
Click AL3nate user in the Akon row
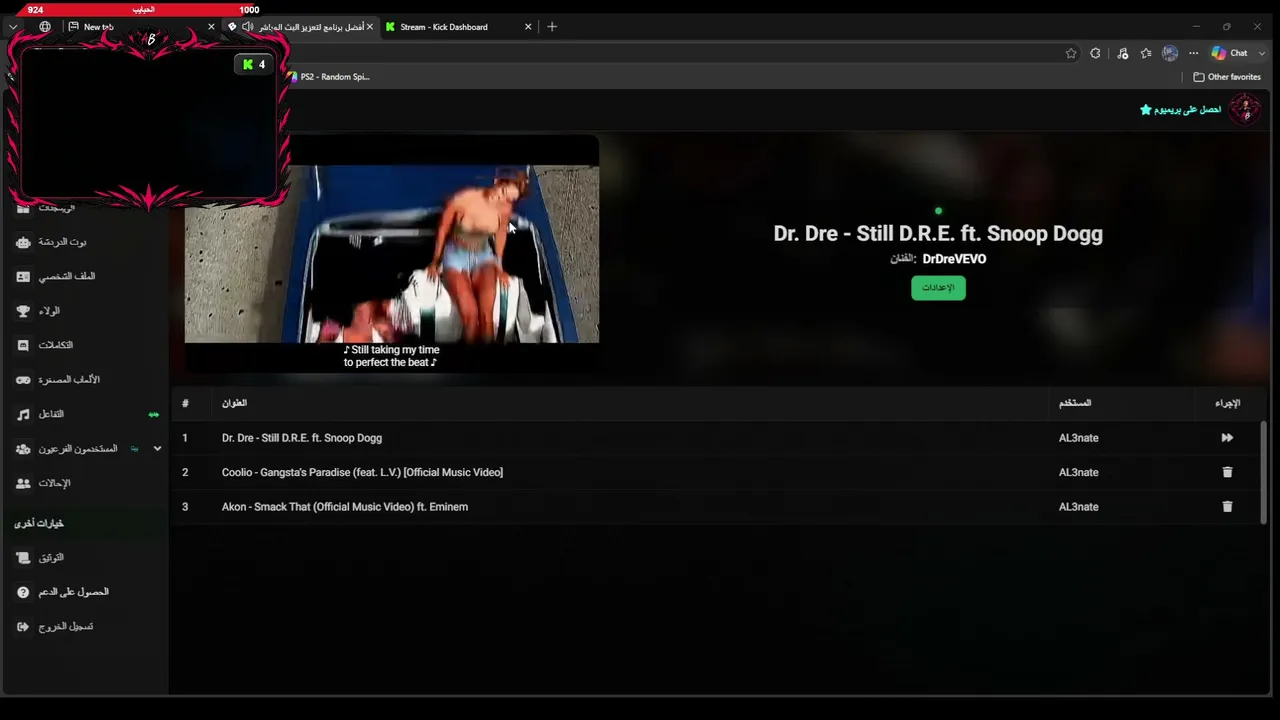(1079, 507)
